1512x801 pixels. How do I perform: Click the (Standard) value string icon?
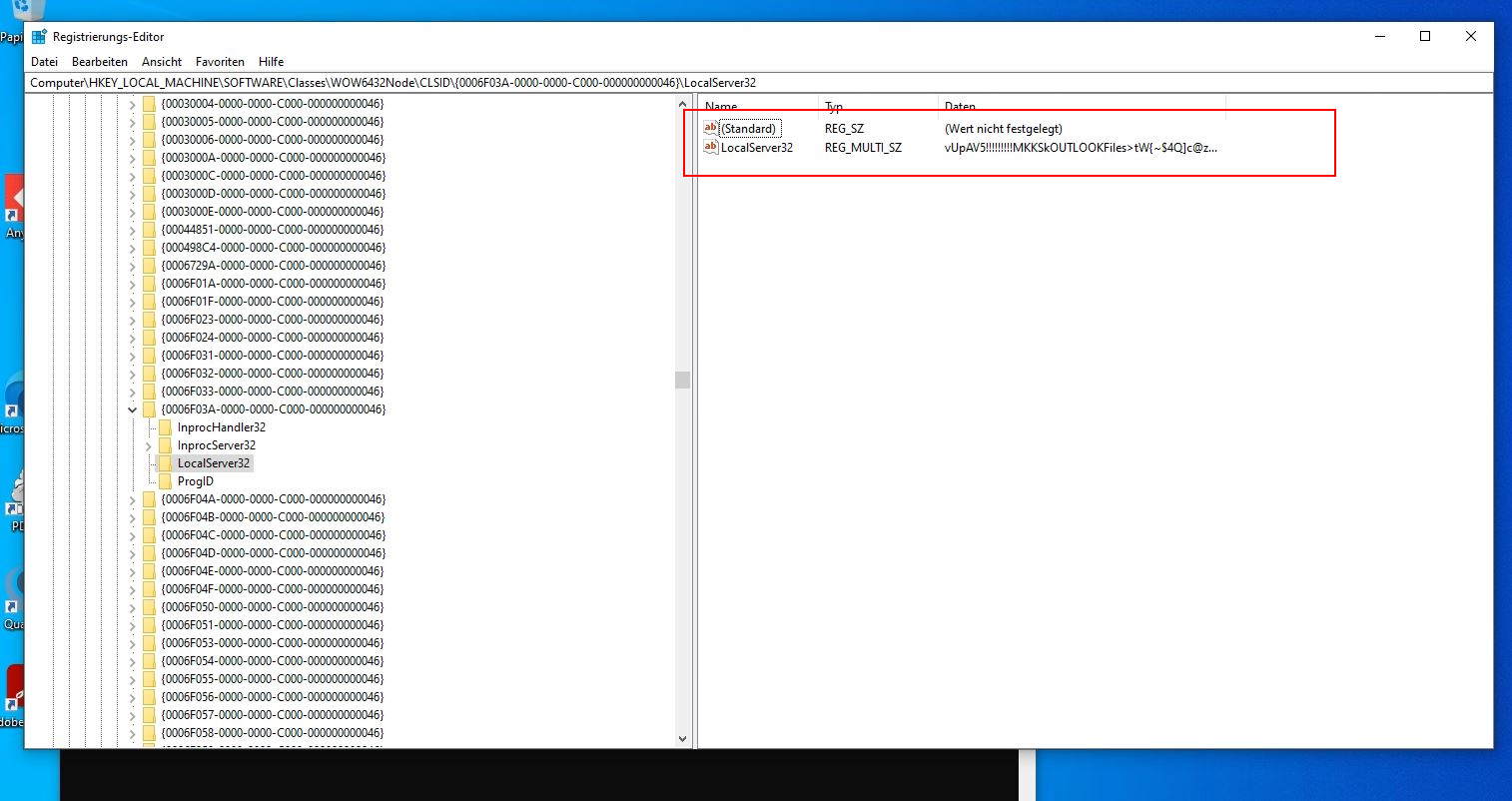click(711, 129)
